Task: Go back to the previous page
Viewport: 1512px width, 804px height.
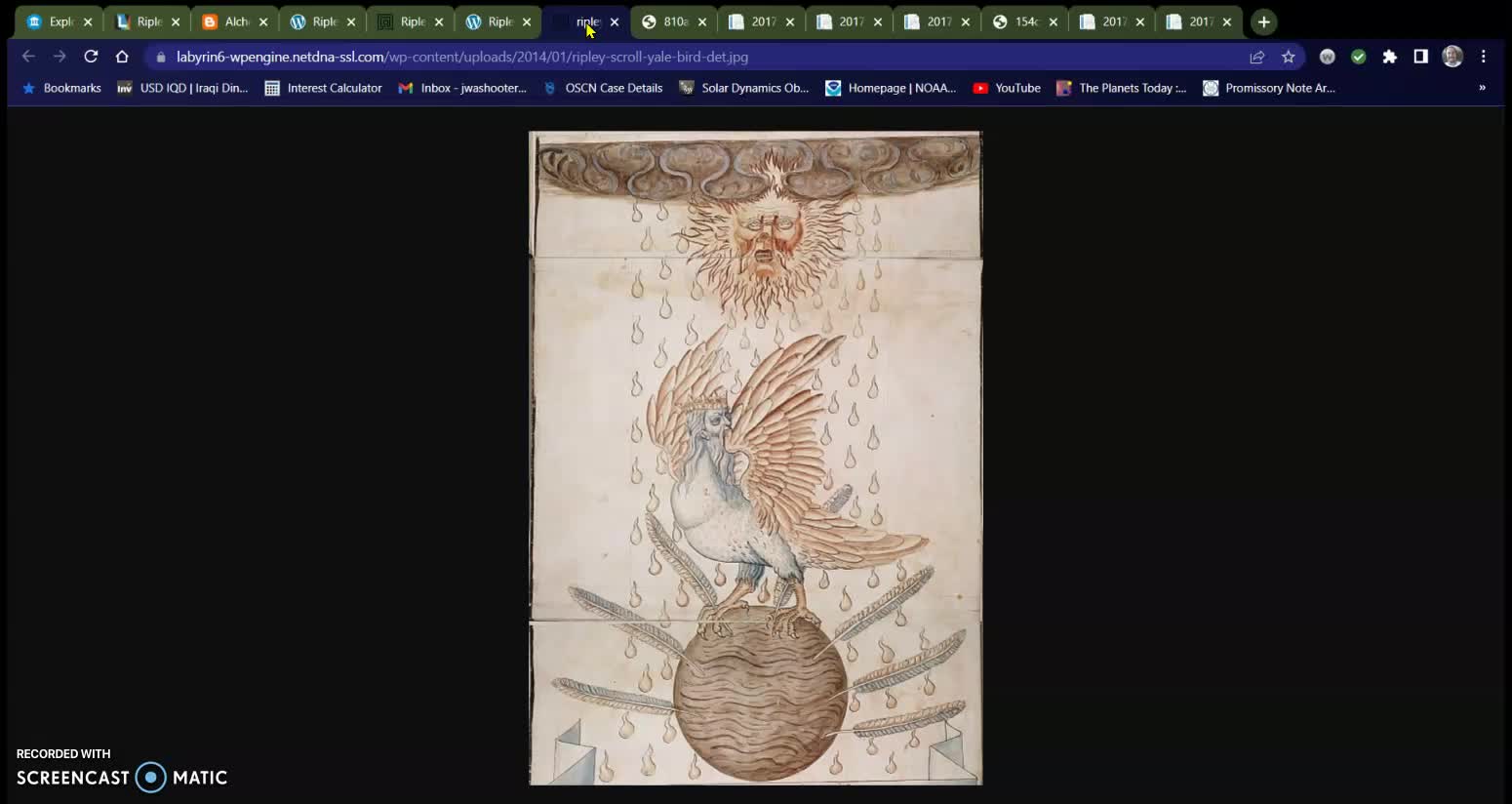Action: point(28,57)
